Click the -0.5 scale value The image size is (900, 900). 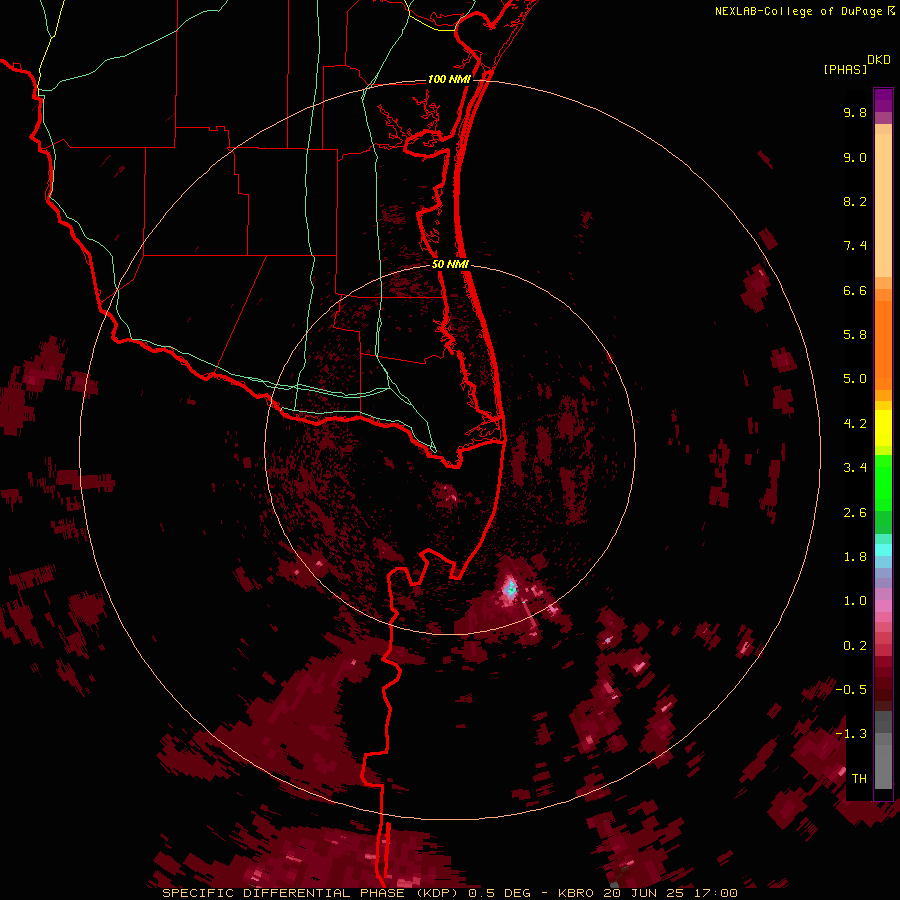pyautogui.click(x=851, y=690)
